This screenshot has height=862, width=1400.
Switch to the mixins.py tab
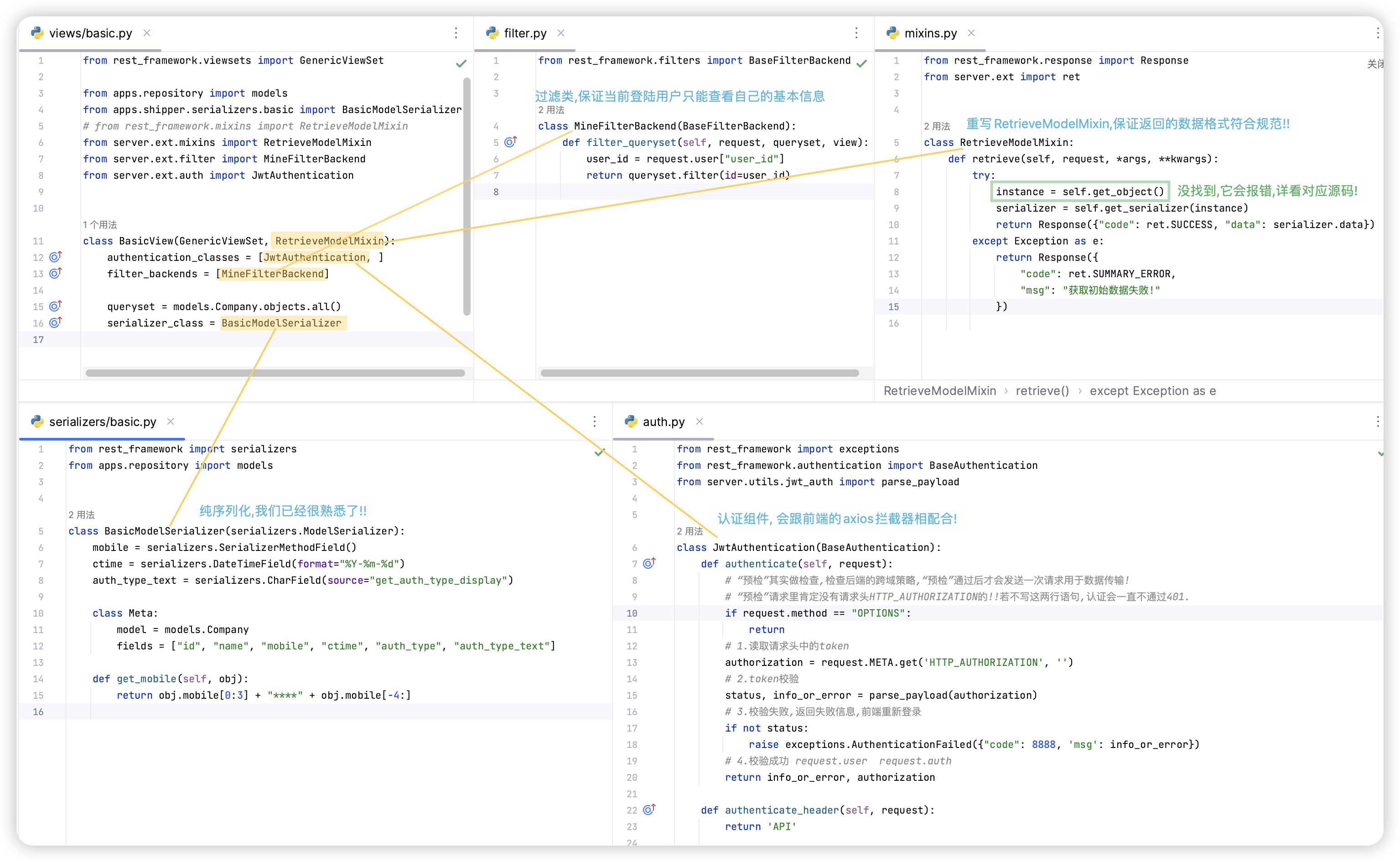pos(930,33)
